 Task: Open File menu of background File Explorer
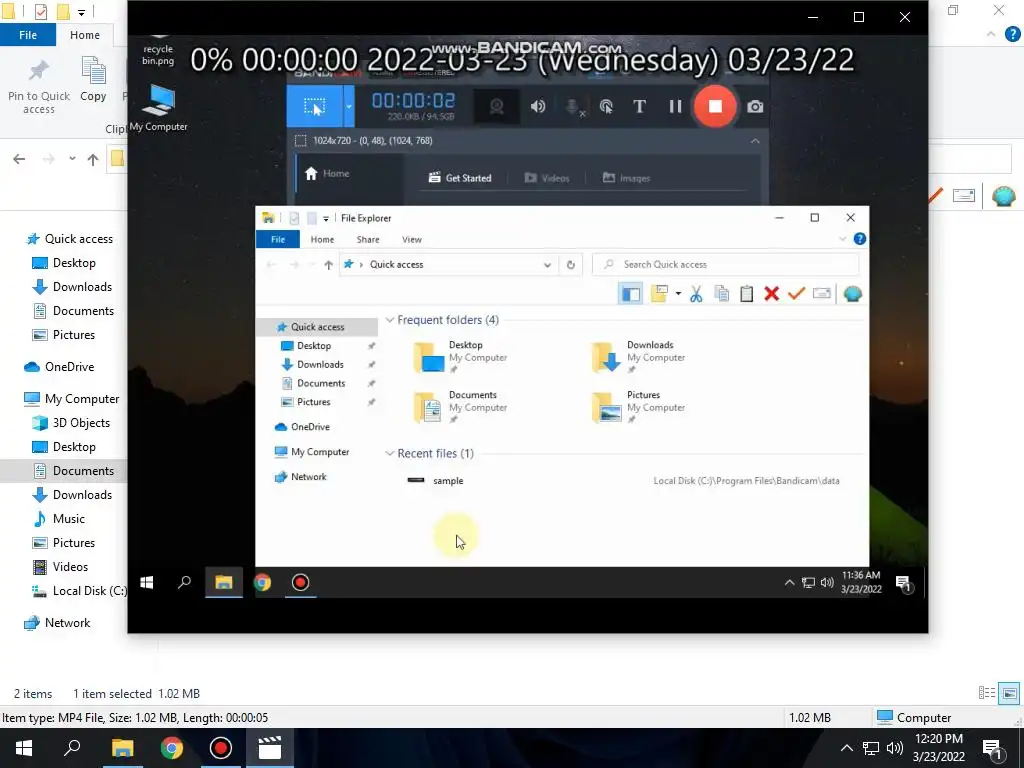tap(27, 35)
